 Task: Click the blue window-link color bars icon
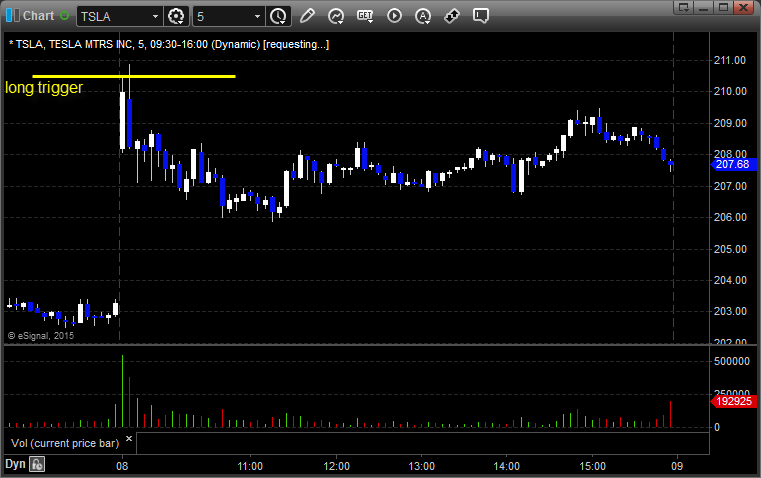13,16
